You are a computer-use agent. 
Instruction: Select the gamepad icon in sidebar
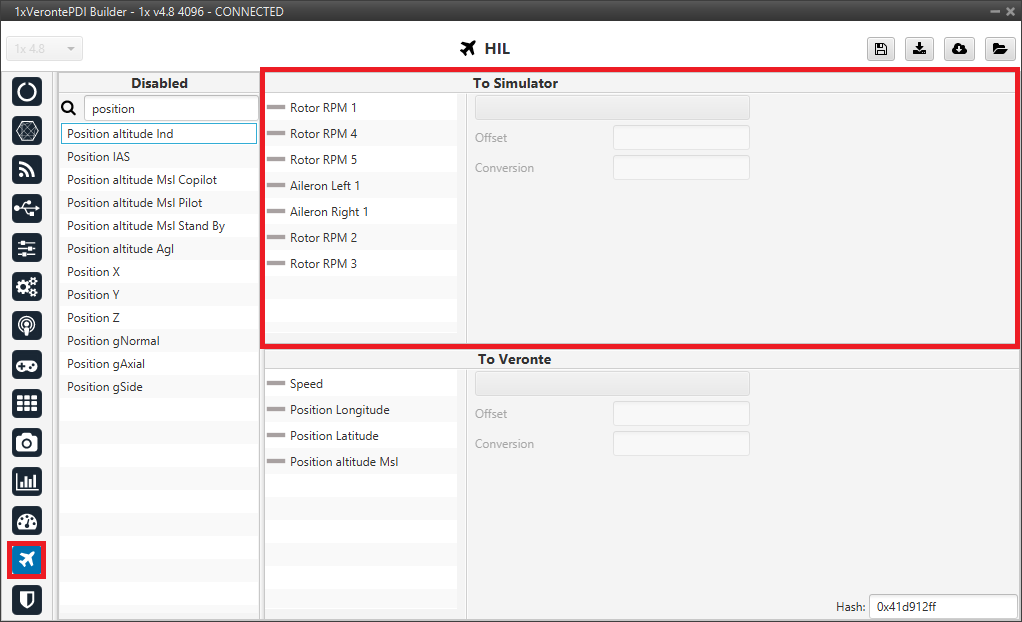[x=27, y=364]
